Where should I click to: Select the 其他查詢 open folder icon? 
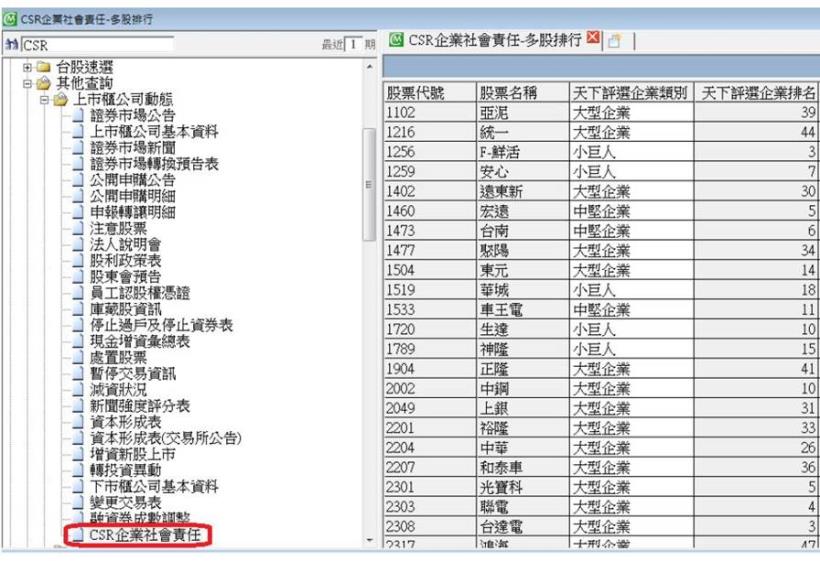(44, 83)
